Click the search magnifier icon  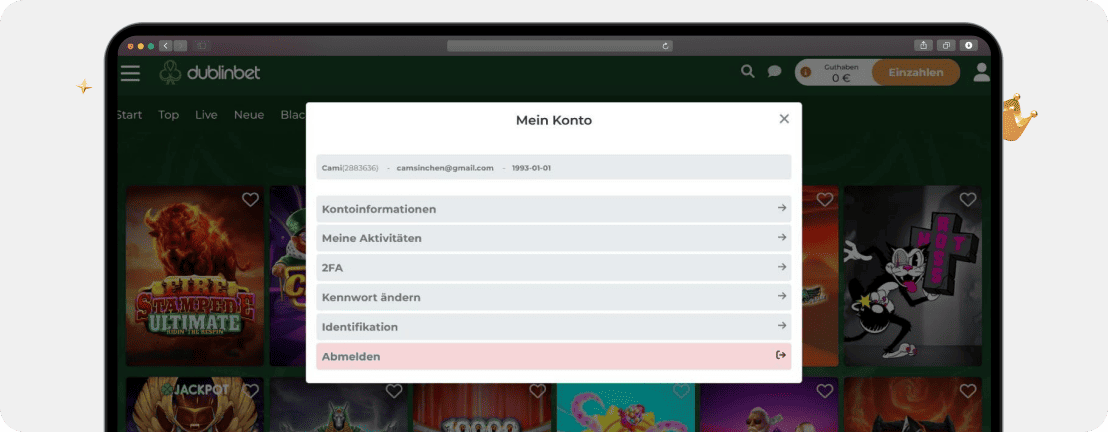747,72
